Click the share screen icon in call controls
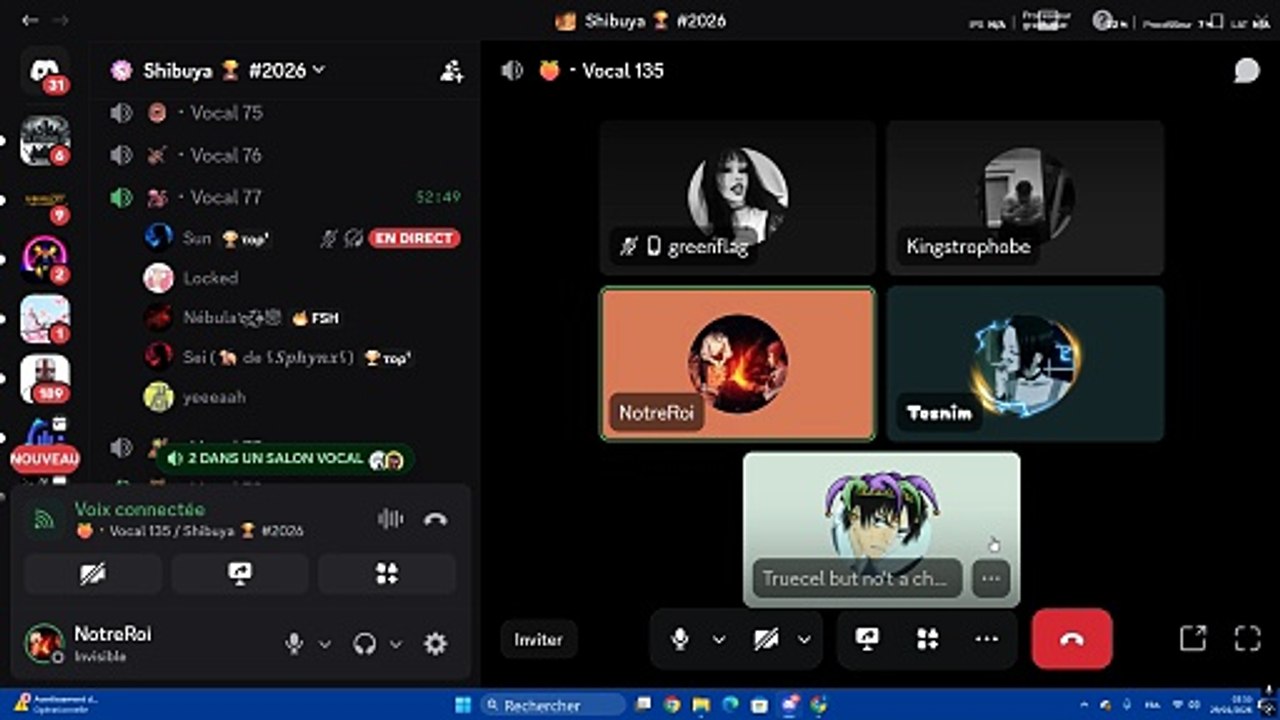This screenshot has height=720, width=1280. click(867, 639)
